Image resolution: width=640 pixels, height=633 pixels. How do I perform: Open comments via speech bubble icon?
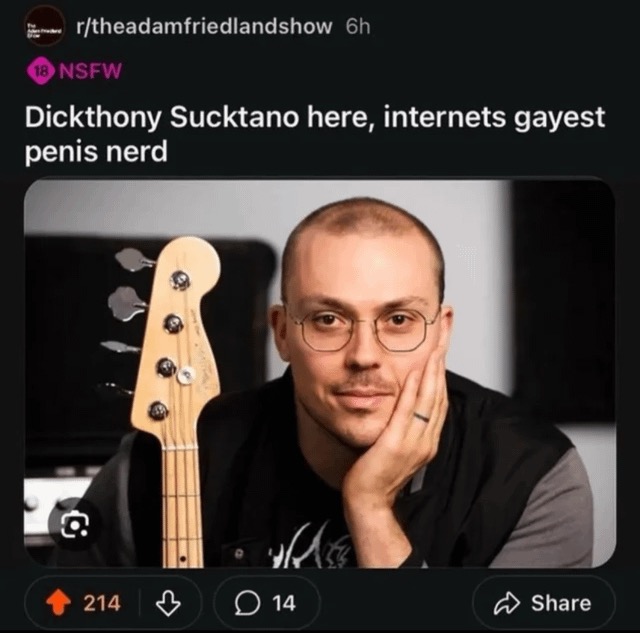coord(247,604)
